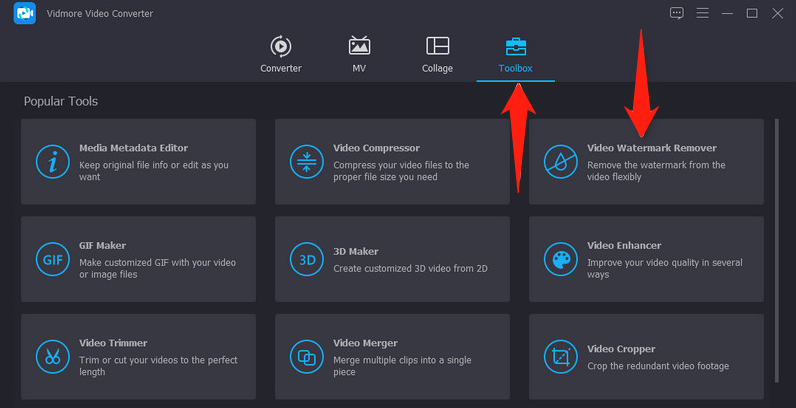796x408 pixels.
Task: Click 'Merge multiple clips' description
Action: 402,366
